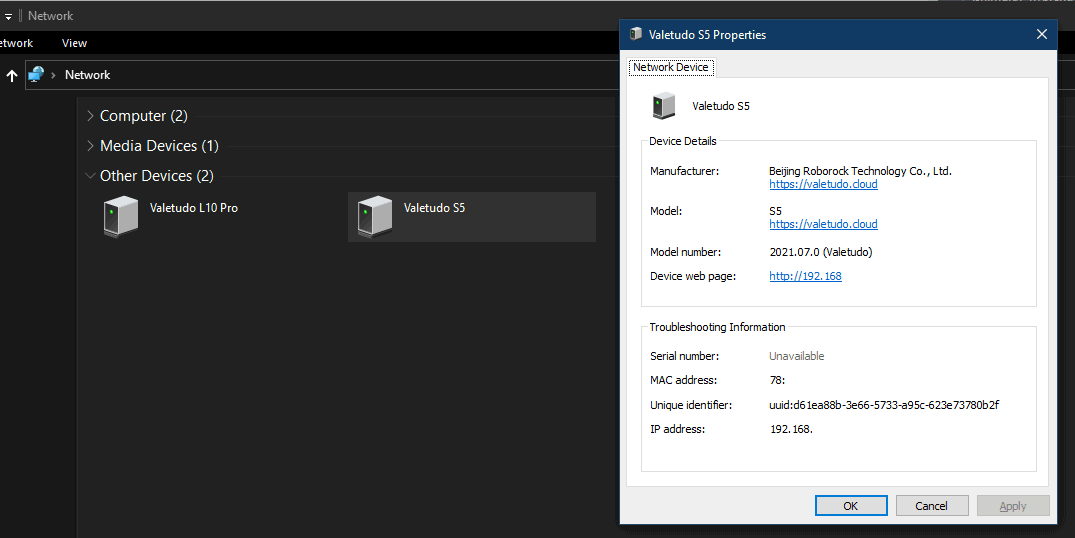This screenshot has height=538, width=1075.
Task: Click the unique identifier uuid value
Action: pos(884,405)
